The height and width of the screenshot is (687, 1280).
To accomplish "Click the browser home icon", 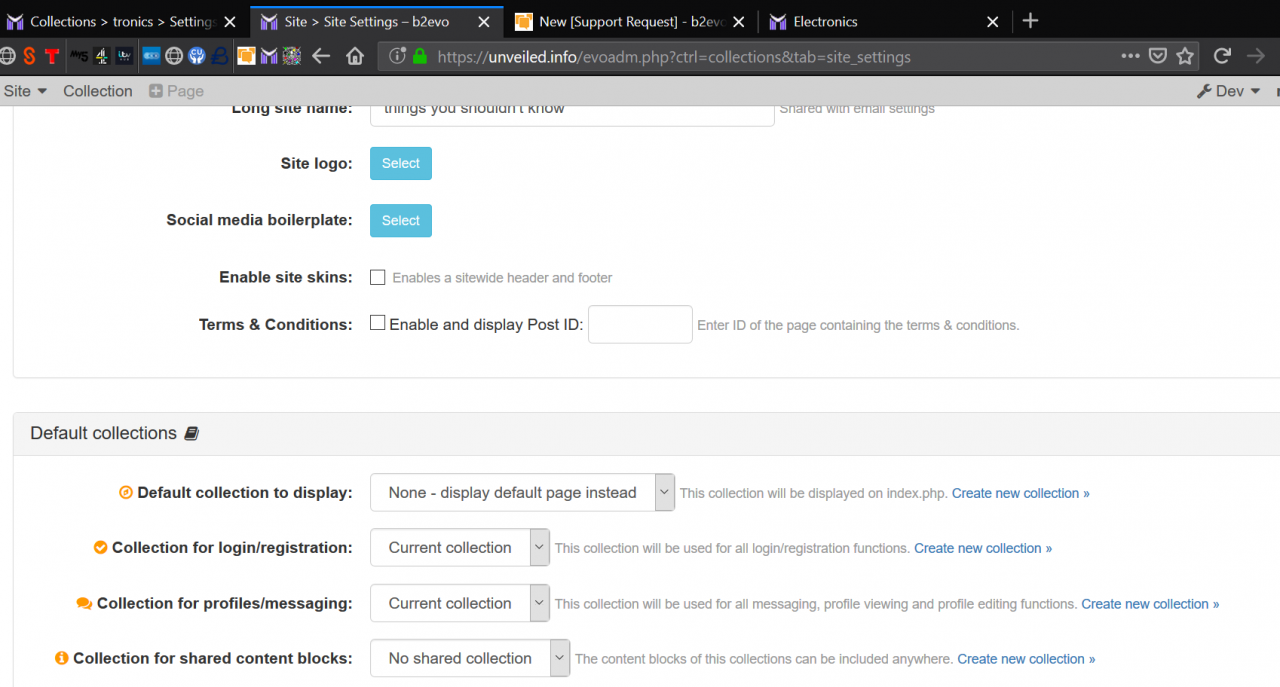I will tap(354, 56).
